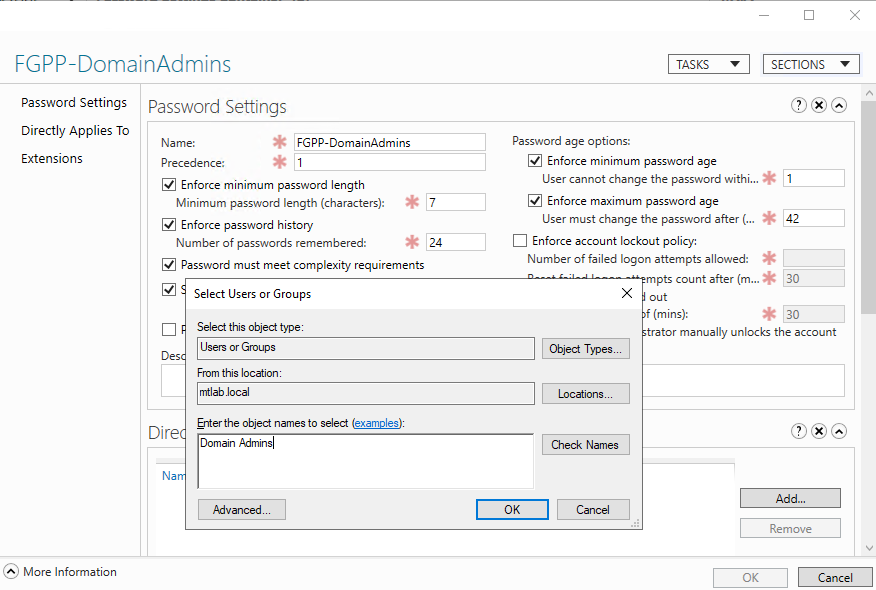Open the SECTIONS dropdown

811,64
